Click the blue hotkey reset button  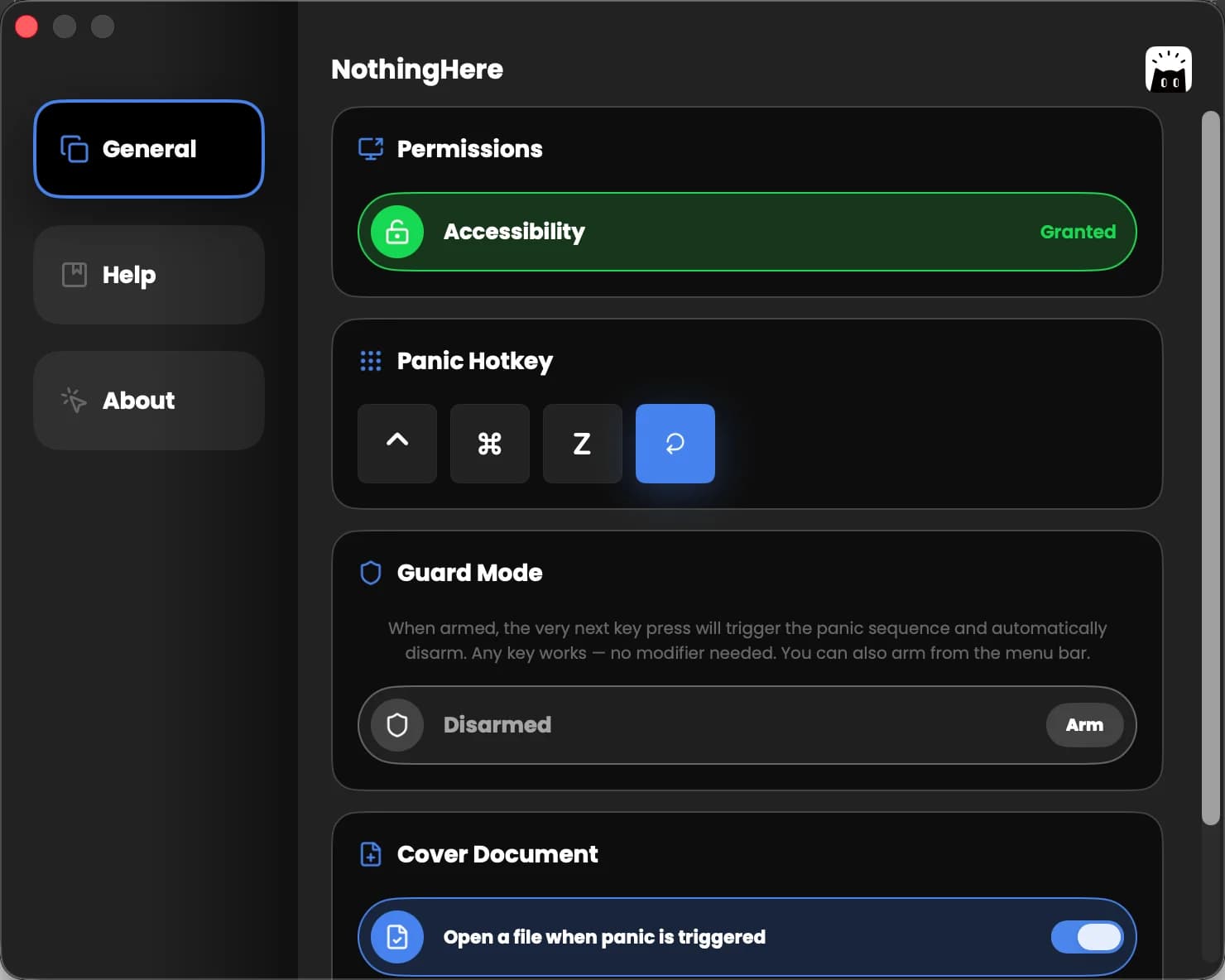(x=675, y=444)
